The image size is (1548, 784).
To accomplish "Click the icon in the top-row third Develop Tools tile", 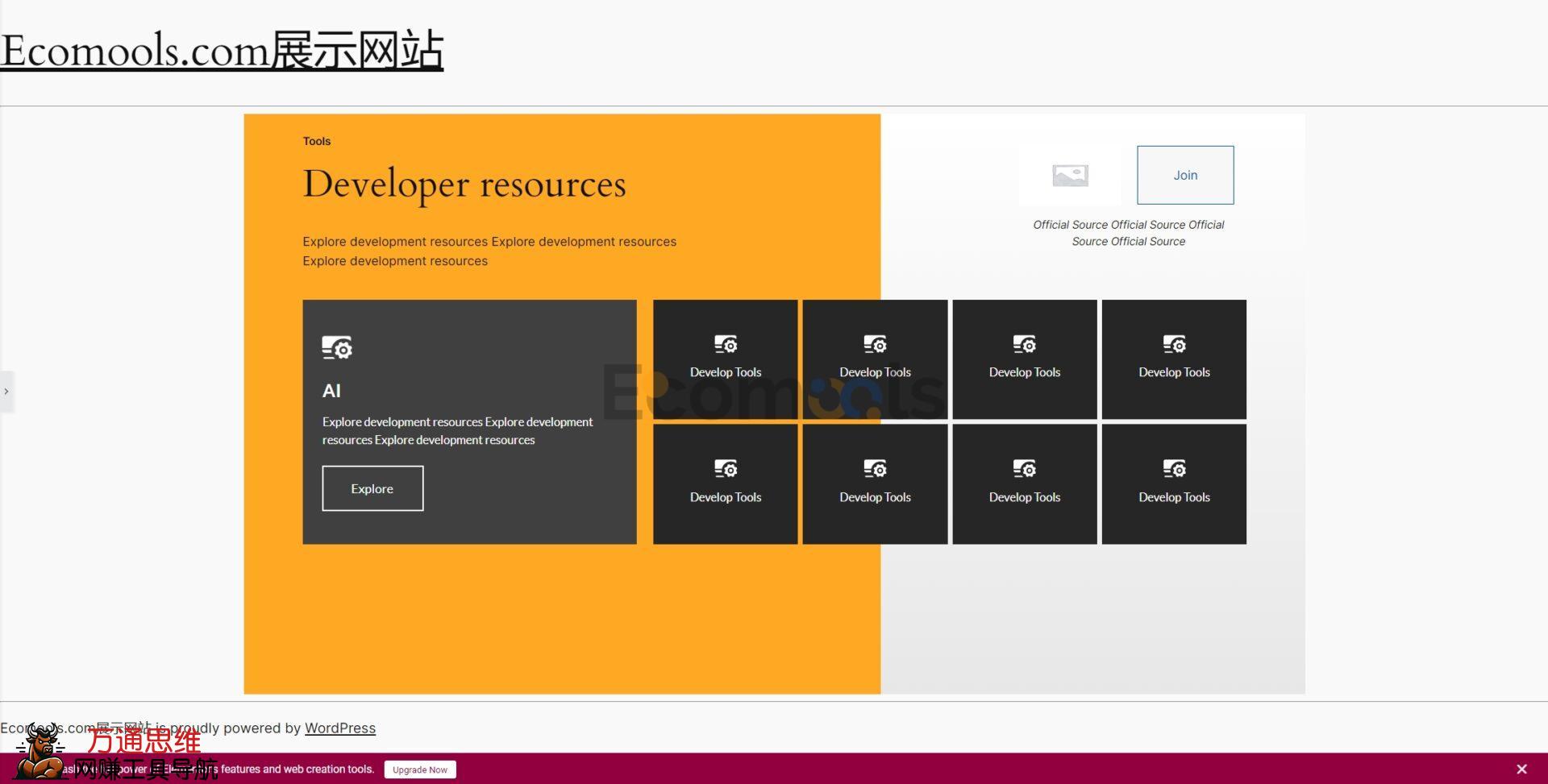I will point(1025,345).
